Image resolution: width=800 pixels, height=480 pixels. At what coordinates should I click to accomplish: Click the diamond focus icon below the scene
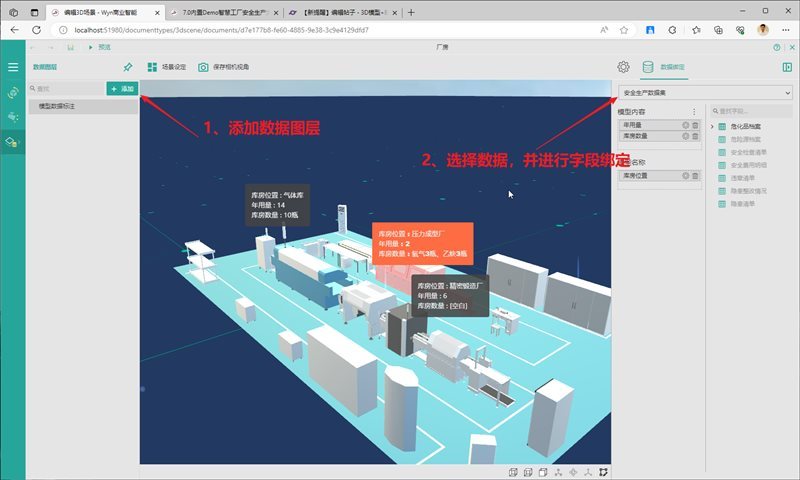[x=573, y=472]
